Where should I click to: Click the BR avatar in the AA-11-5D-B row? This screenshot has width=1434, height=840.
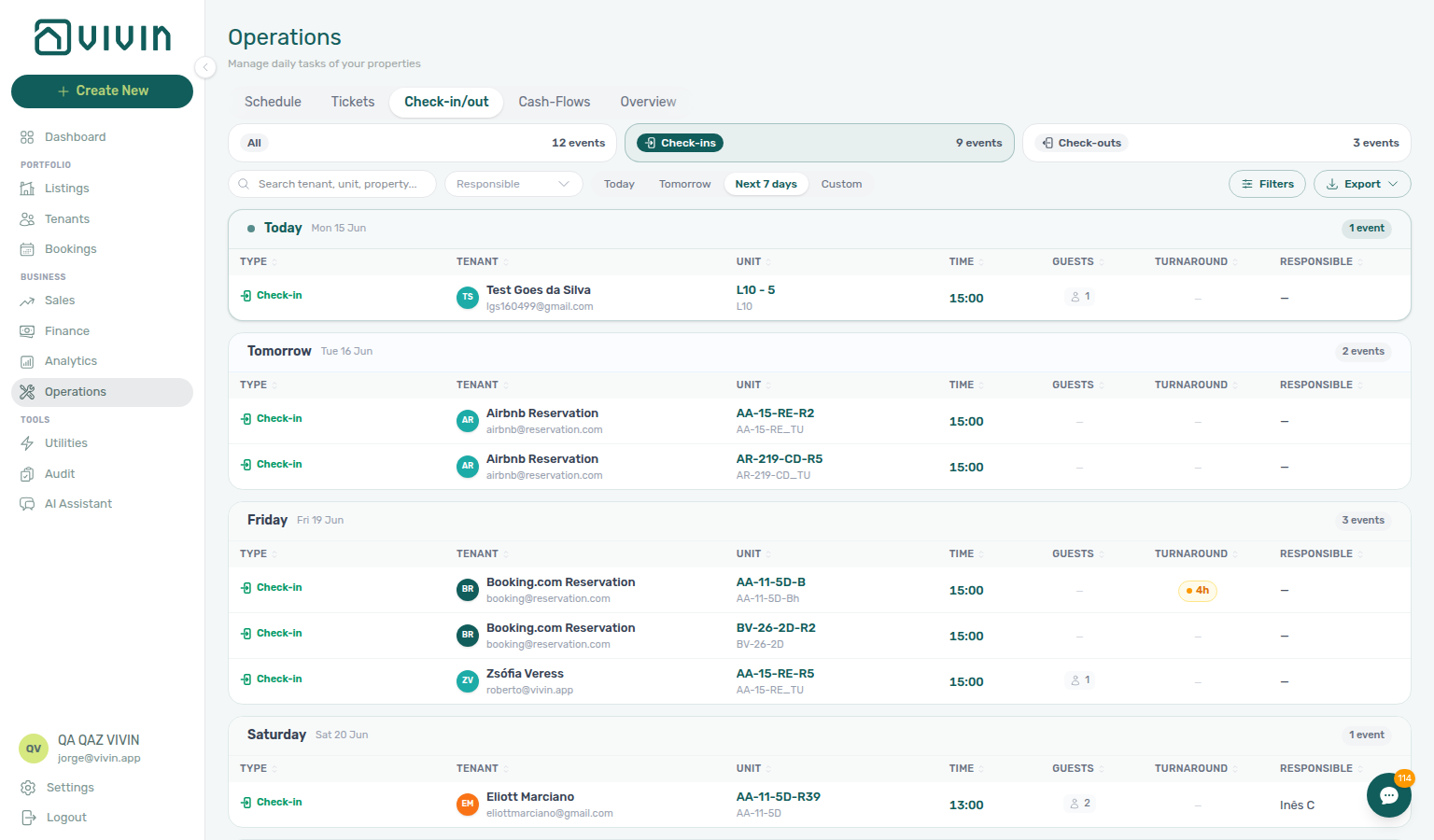pos(468,590)
